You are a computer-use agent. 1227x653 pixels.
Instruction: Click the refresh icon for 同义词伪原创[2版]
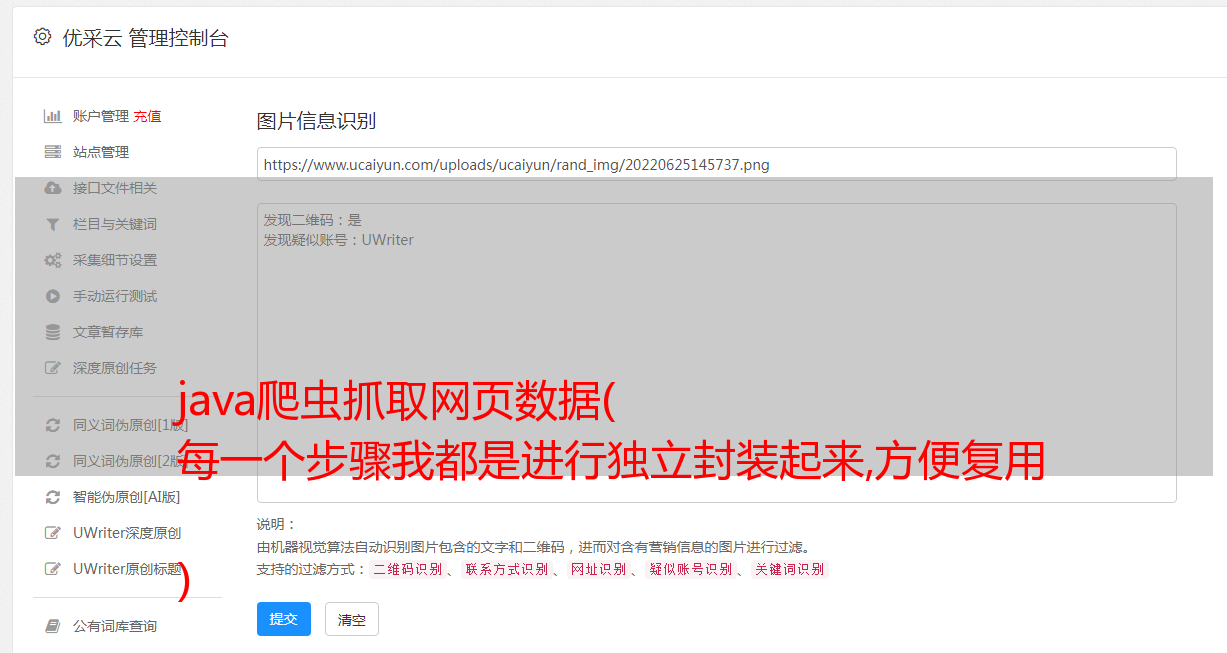click(53, 461)
